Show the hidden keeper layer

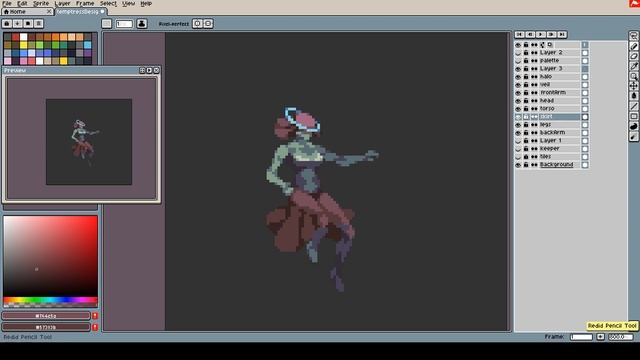(x=518, y=149)
